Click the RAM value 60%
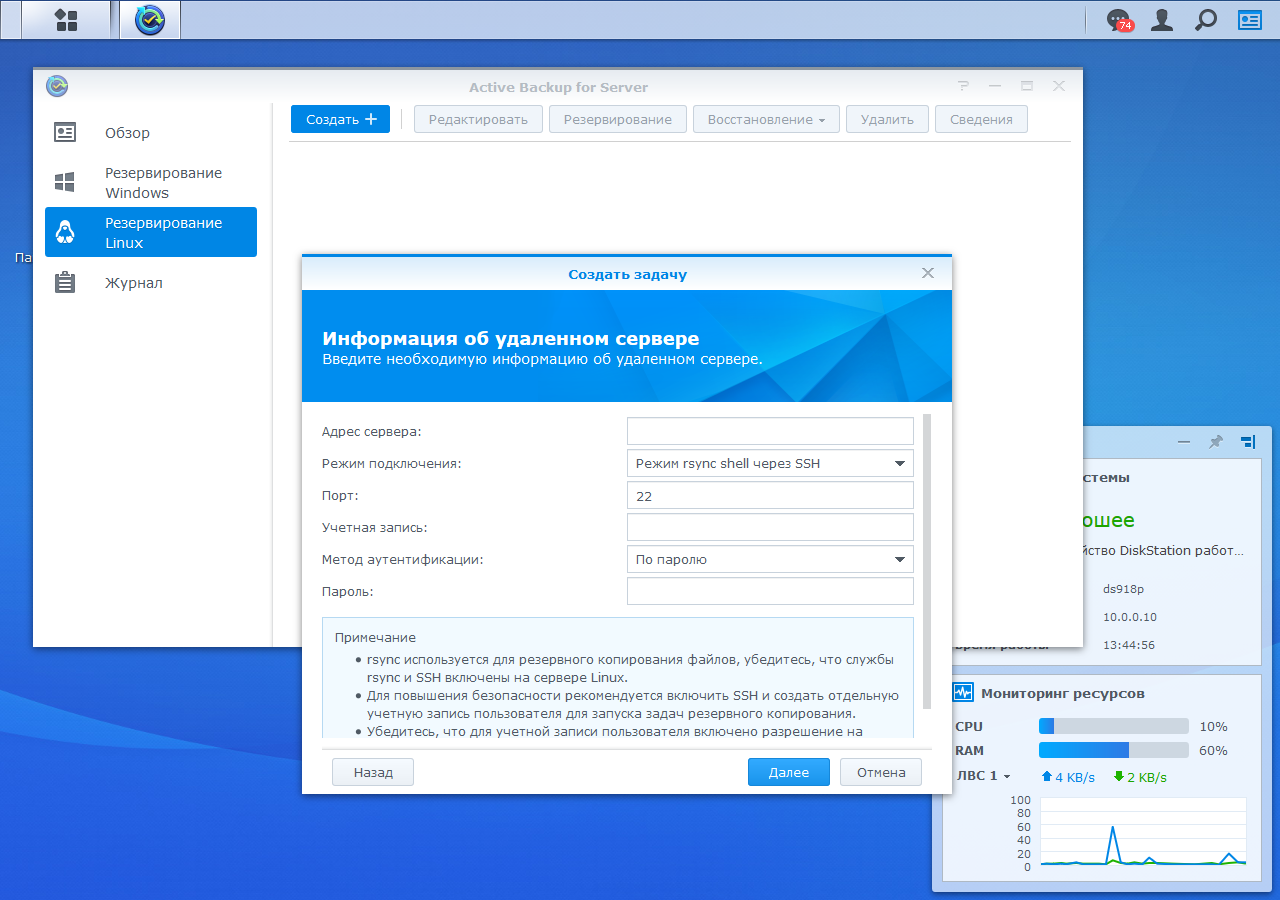Screen dimensions: 1280x900 pos(1213,750)
